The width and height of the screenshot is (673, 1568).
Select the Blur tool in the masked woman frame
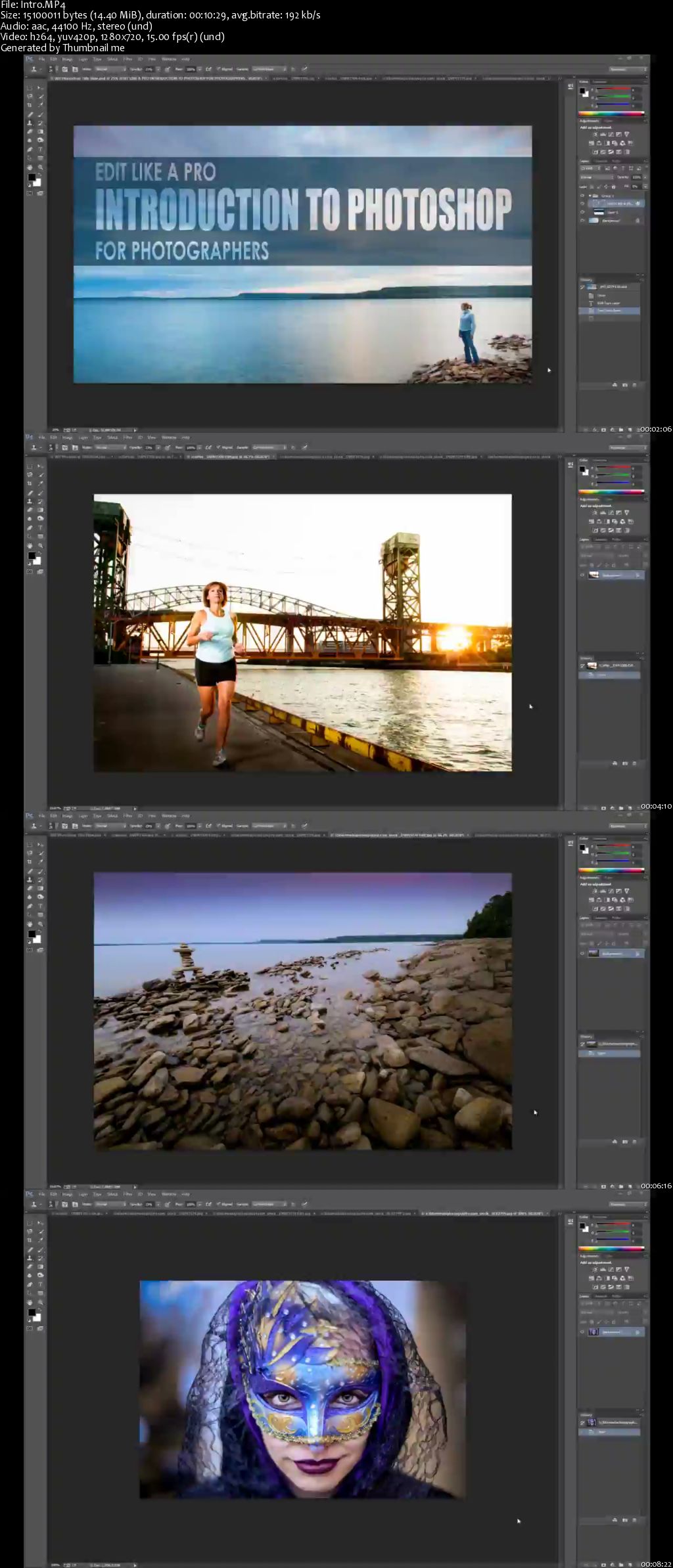coord(30,1275)
